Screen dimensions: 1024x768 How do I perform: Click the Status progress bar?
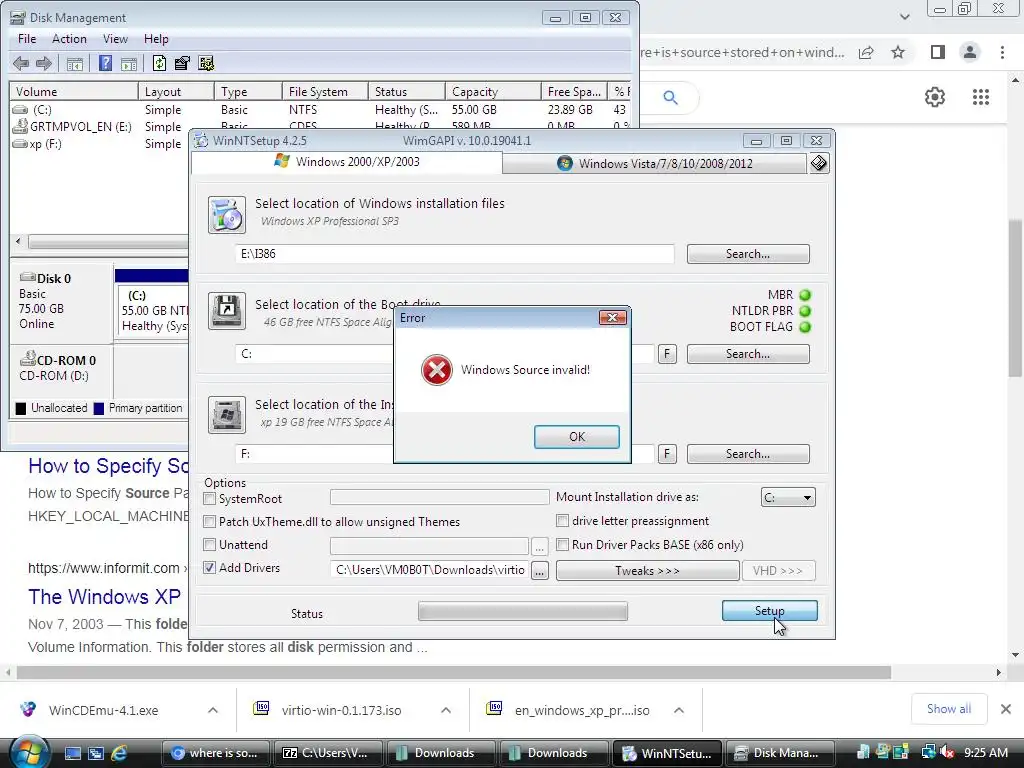click(x=522, y=611)
